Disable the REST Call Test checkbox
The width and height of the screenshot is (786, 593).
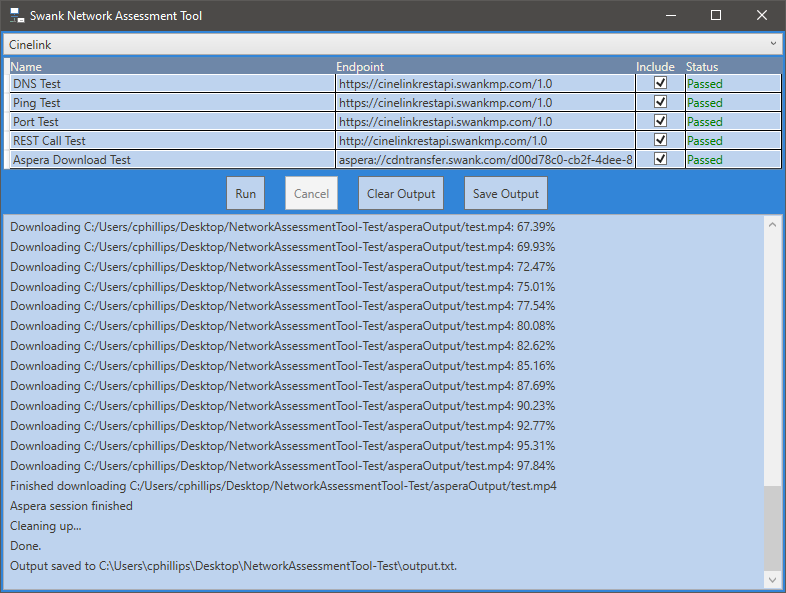[x=660, y=140]
